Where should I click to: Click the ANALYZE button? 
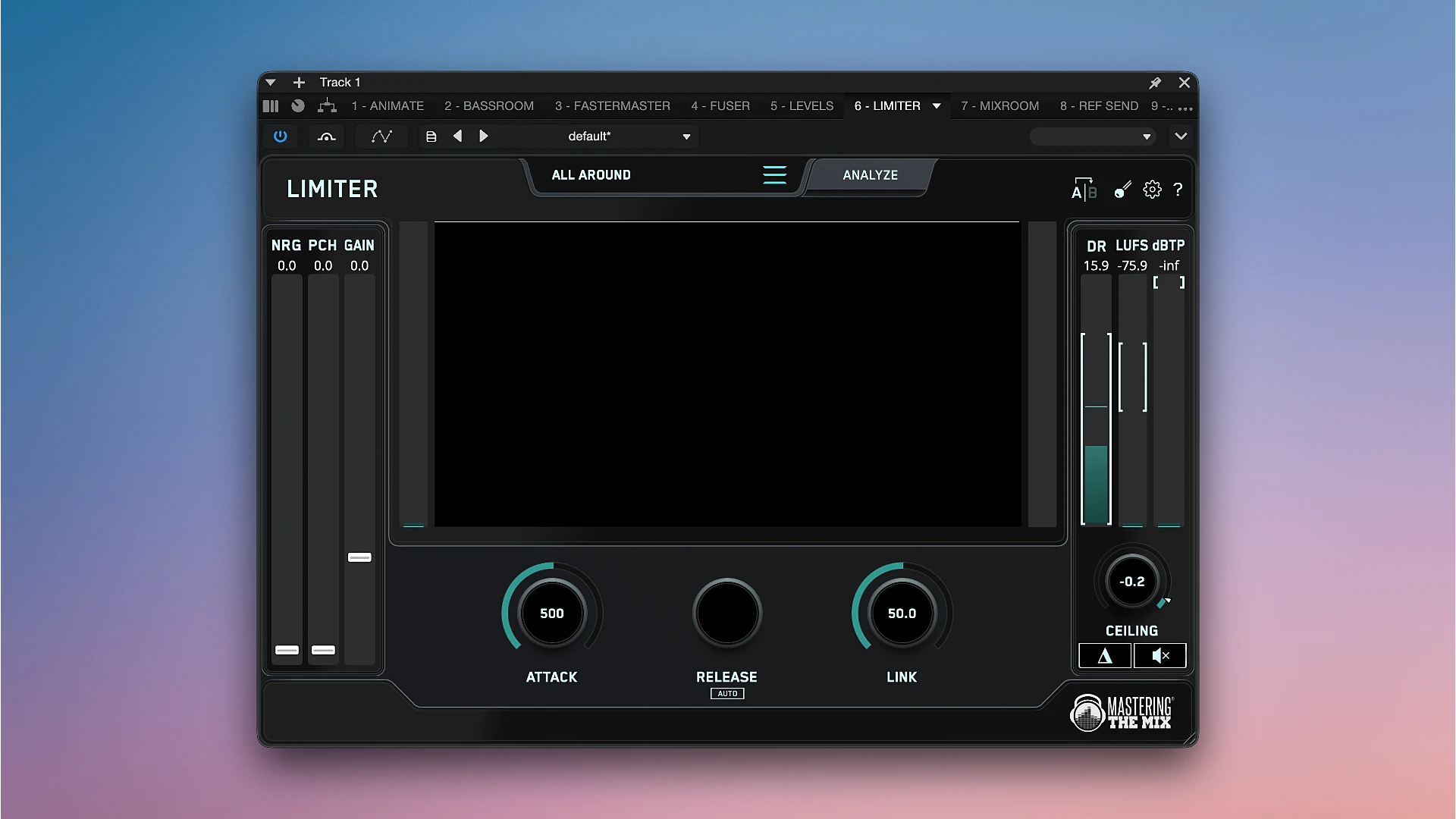[871, 175]
